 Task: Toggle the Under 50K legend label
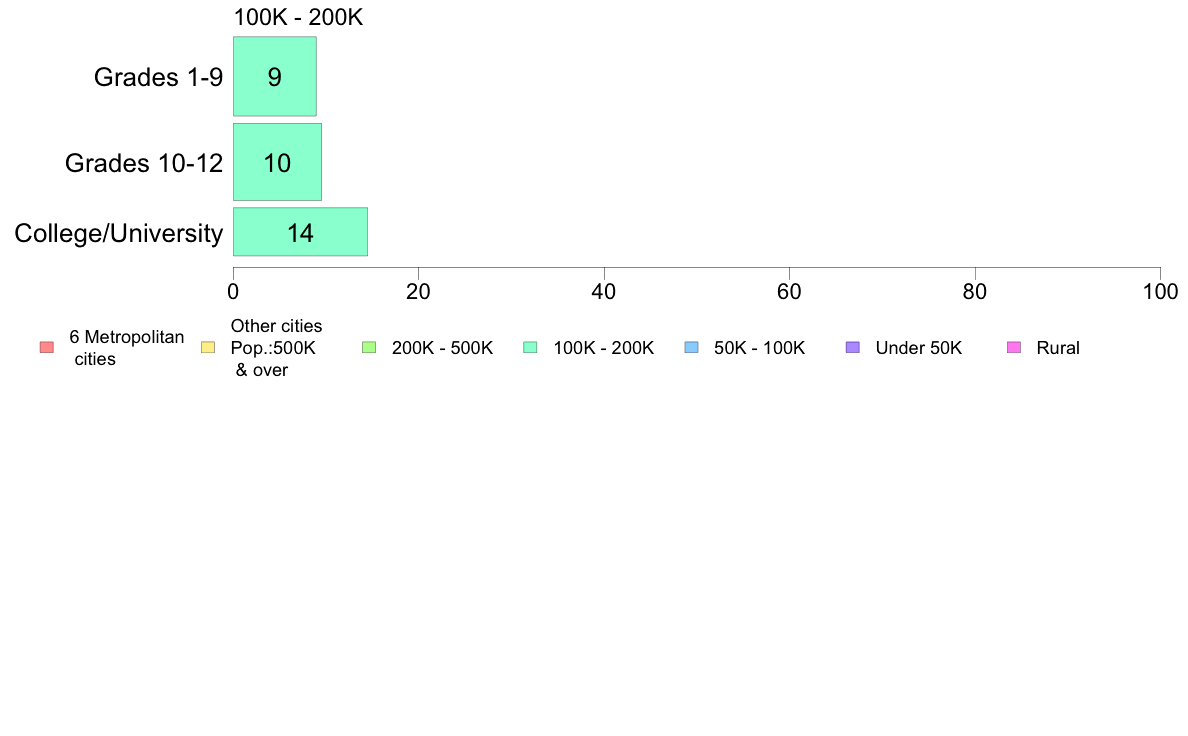coord(918,348)
